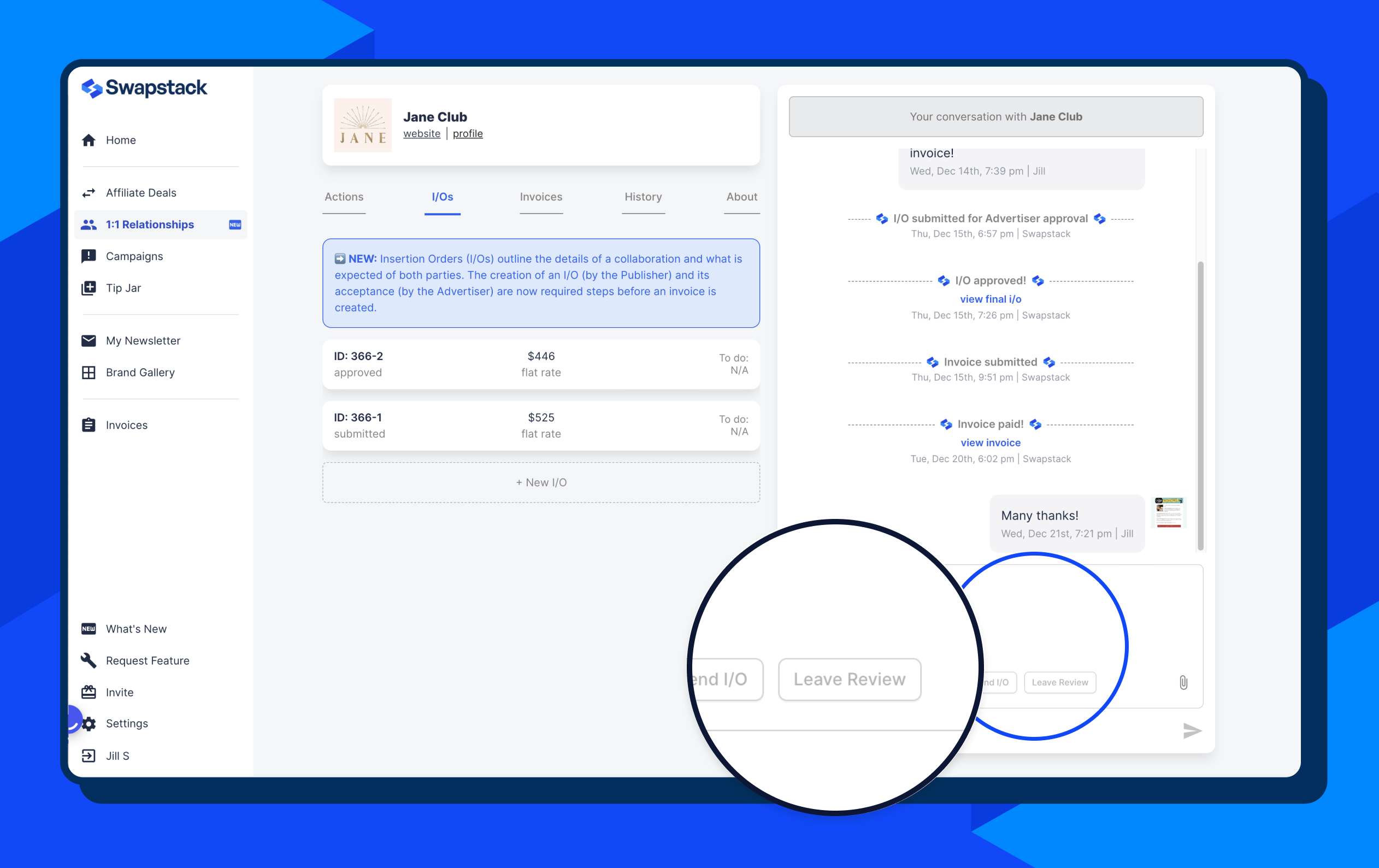Click the Request Feature wrench icon

89,661
